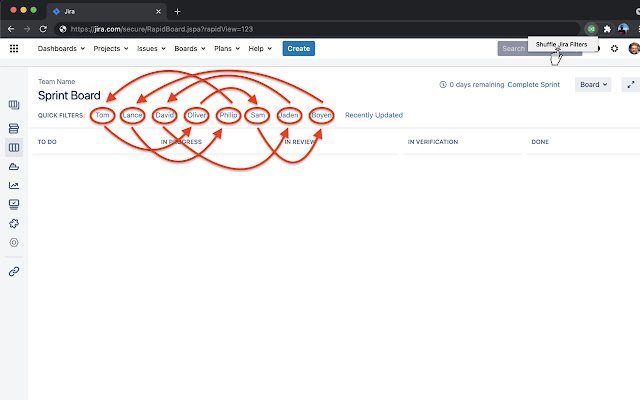Click the browser profile avatar
Viewport: 640px width, 400px height.
(x=623, y=29)
